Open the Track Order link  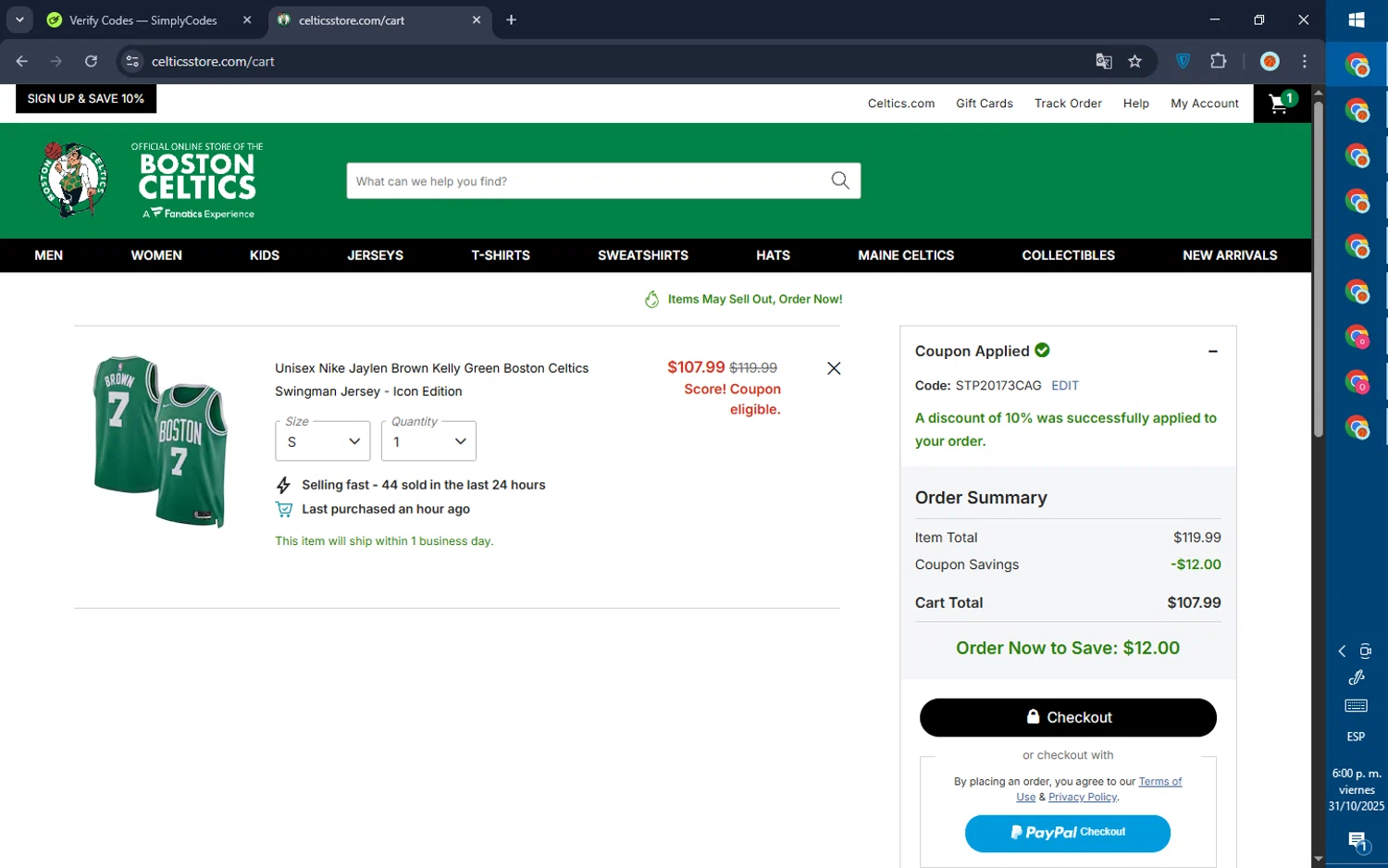click(1068, 104)
